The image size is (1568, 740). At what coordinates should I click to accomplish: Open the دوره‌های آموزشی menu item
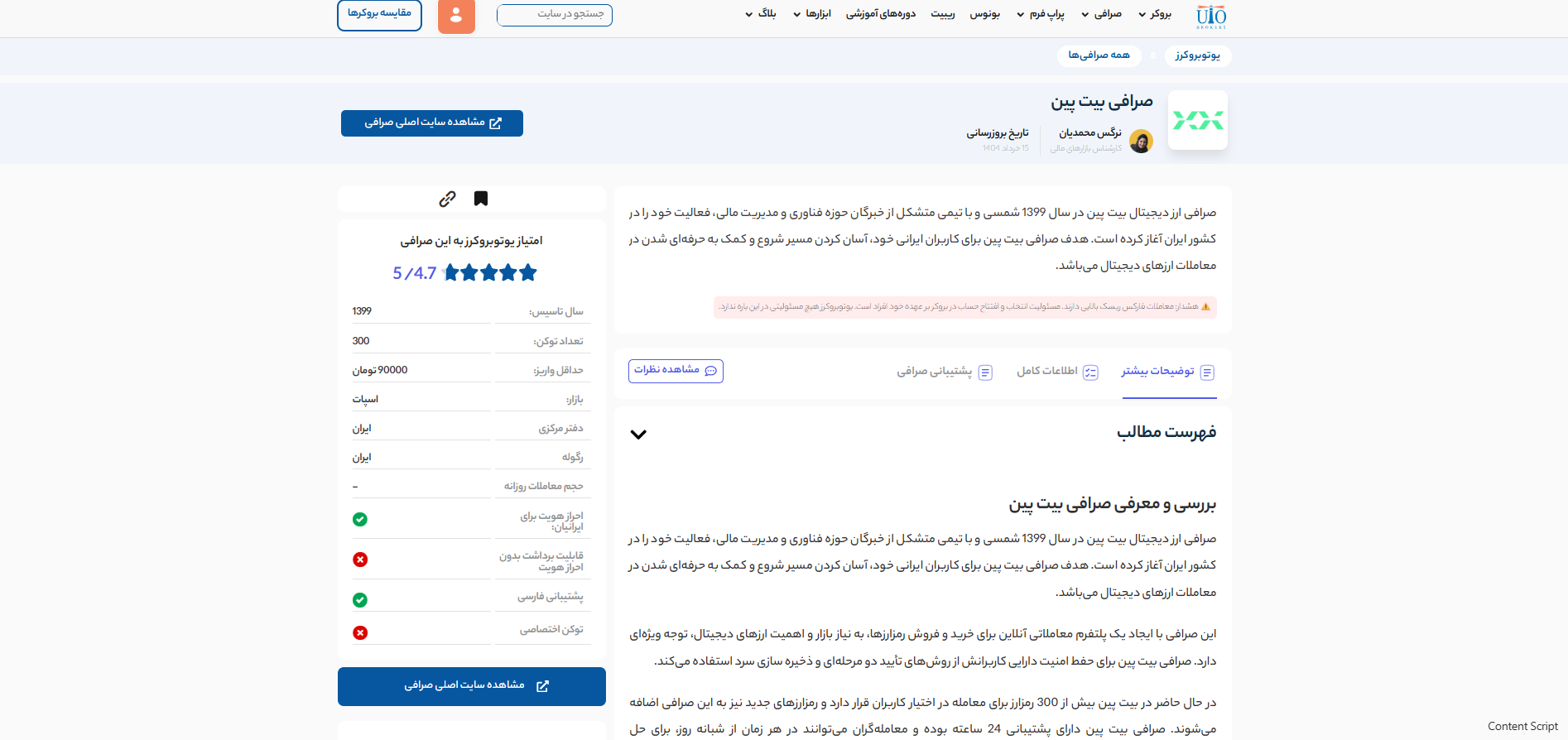tap(881, 14)
